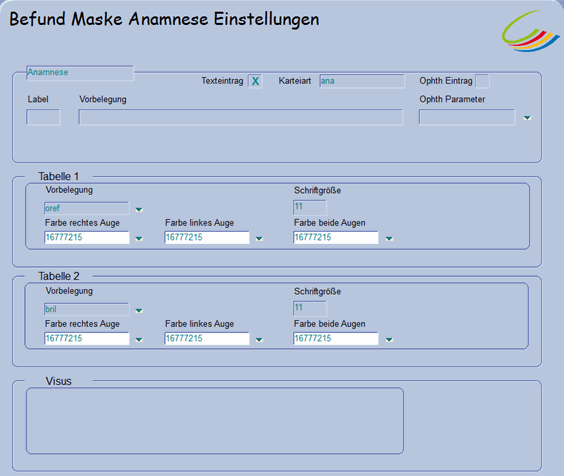The height and width of the screenshot is (476, 564).
Task: Click the Karteiart field containing ana
Action: click(362, 81)
